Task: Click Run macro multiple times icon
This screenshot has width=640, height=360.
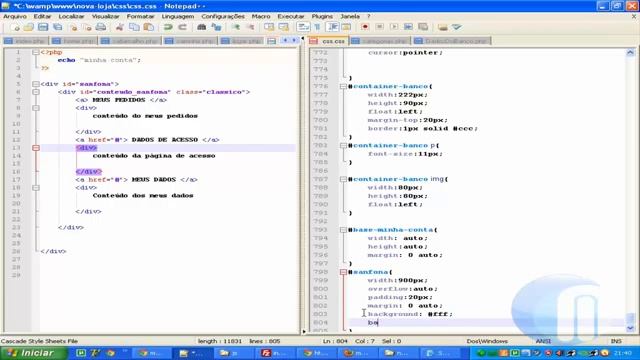Action: [x=409, y=27]
